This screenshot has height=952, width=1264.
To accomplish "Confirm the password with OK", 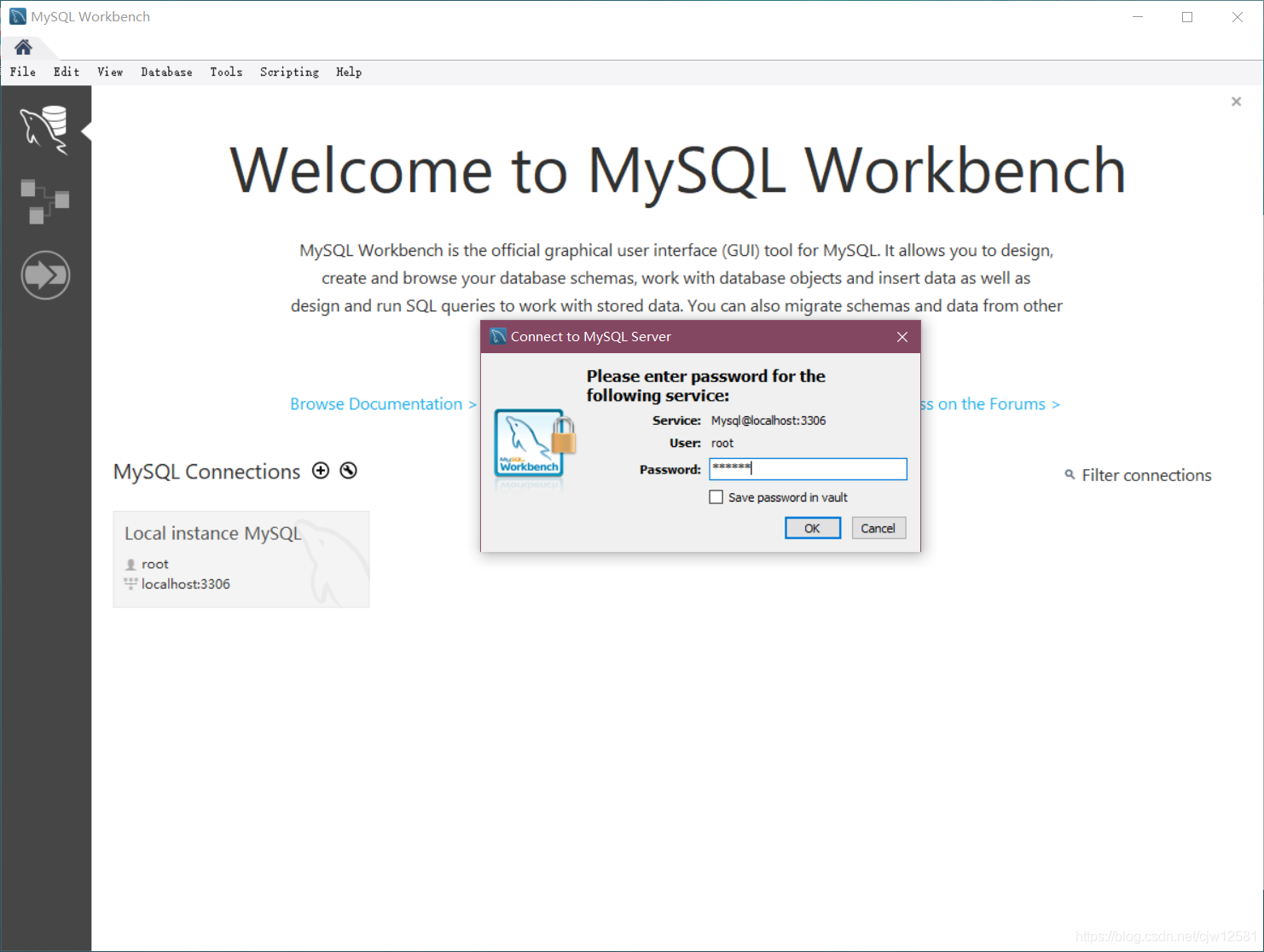I will 813,528.
